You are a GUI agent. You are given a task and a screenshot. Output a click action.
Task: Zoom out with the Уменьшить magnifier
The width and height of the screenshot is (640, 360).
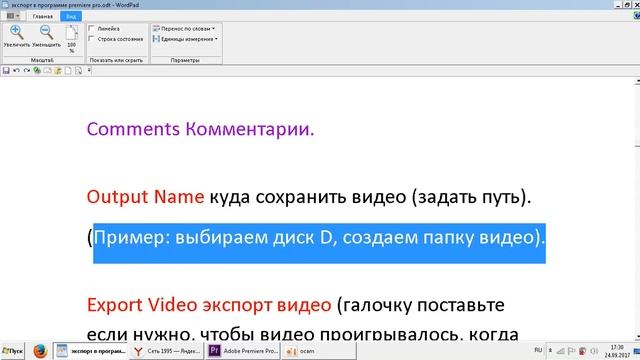click(x=46, y=36)
